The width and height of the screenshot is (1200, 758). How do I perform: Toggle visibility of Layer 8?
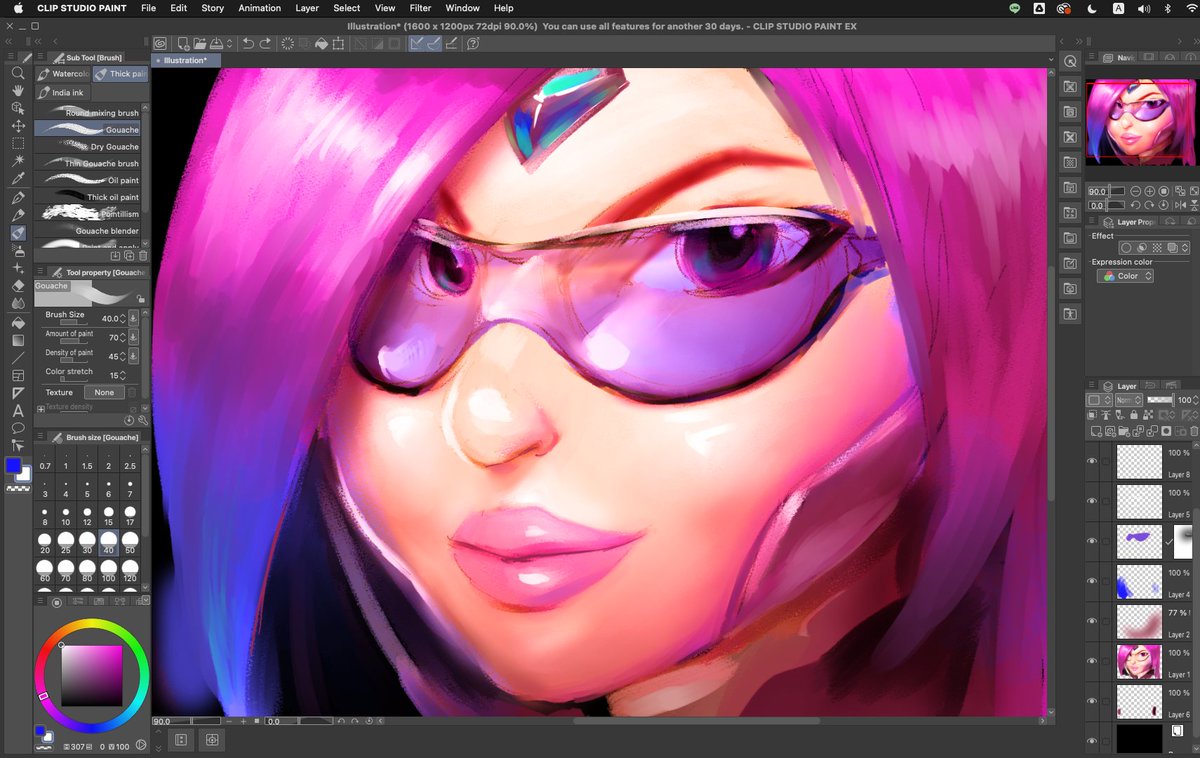[x=1092, y=461]
